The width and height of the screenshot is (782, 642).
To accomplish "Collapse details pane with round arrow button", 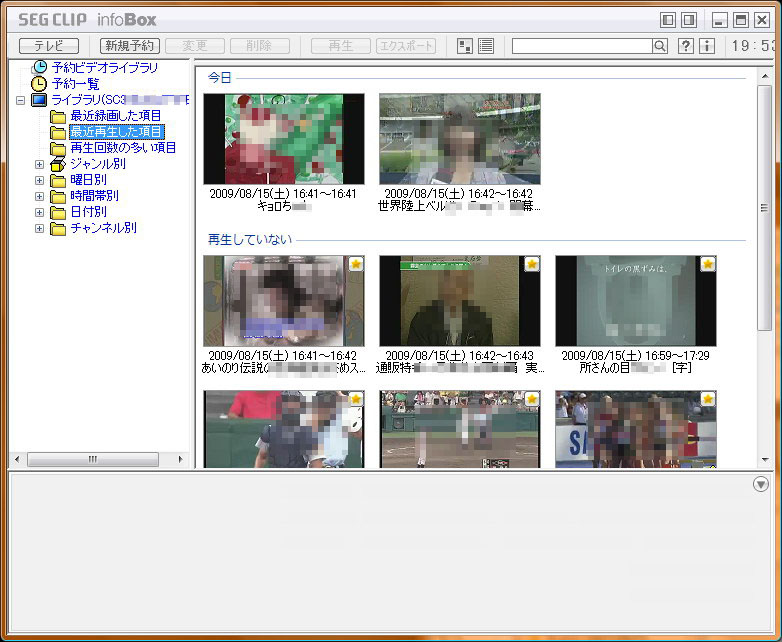I will 761,484.
